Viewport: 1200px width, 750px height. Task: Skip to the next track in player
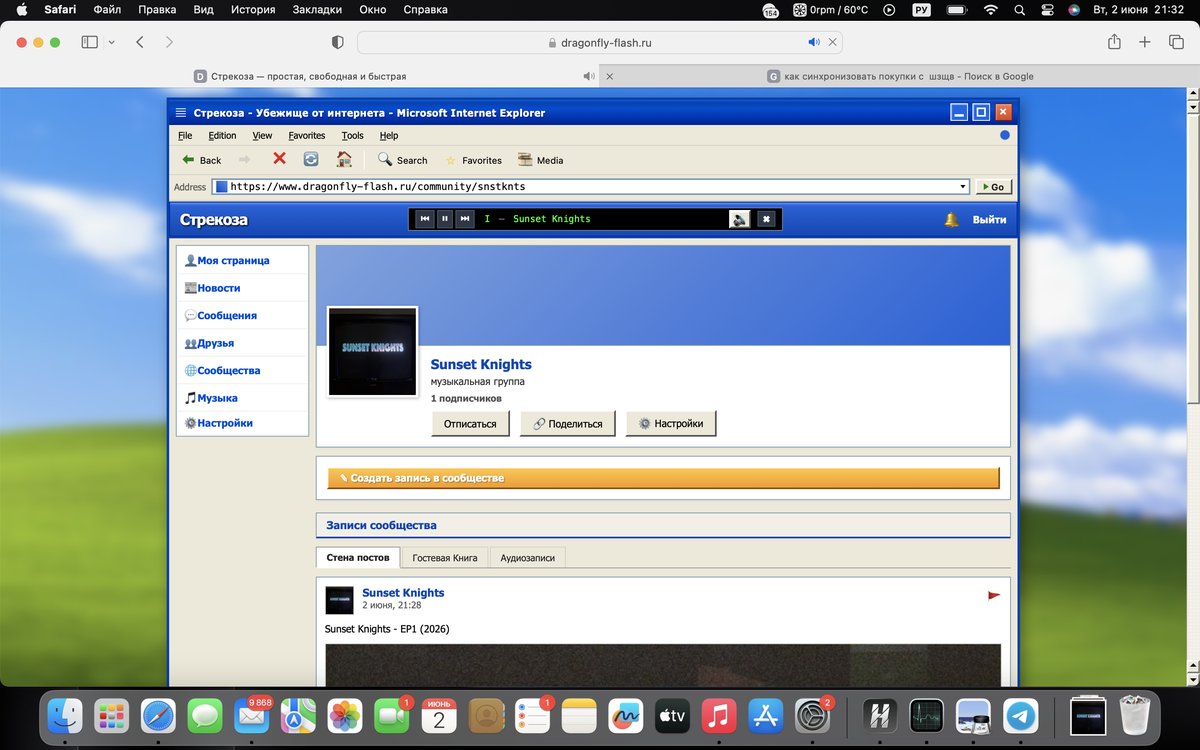pyautogui.click(x=465, y=219)
